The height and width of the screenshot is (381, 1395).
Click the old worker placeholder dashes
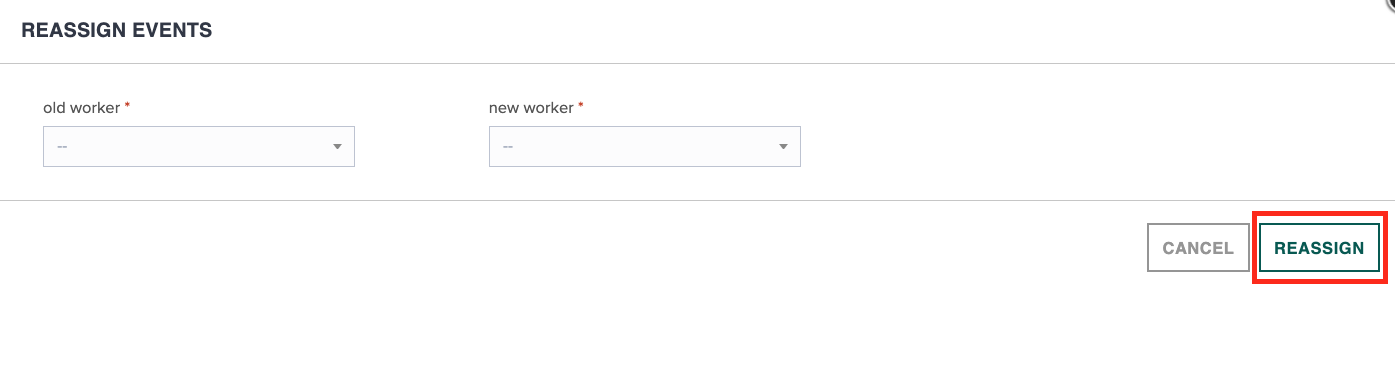coord(62,147)
